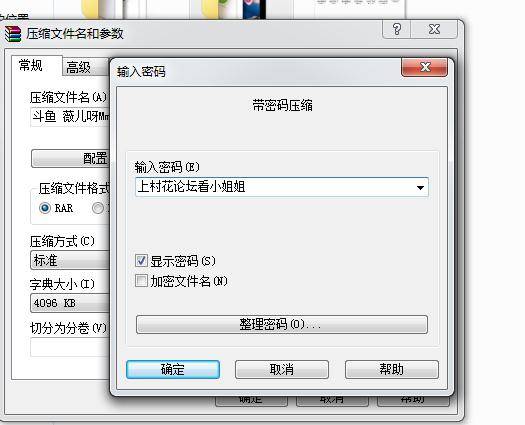The image size is (525, 425).
Task: Open the 字典大小 4096 KB dropdown
Action: point(70,303)
